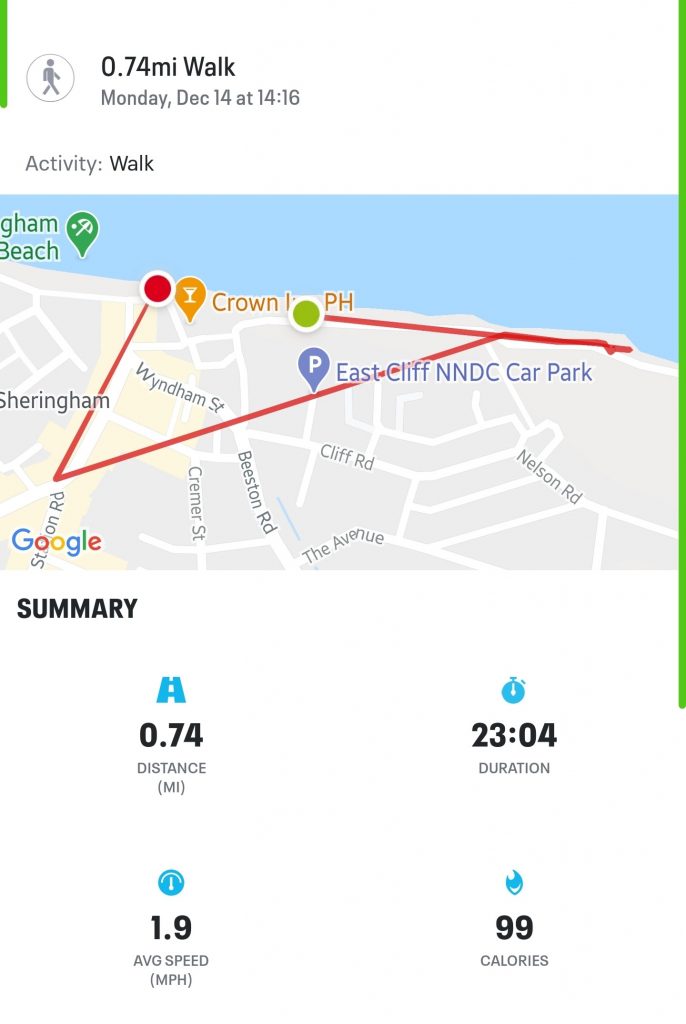
Task: Click the Monday, Dec 14 at 14:16 date text
Action: click(200, 98)
